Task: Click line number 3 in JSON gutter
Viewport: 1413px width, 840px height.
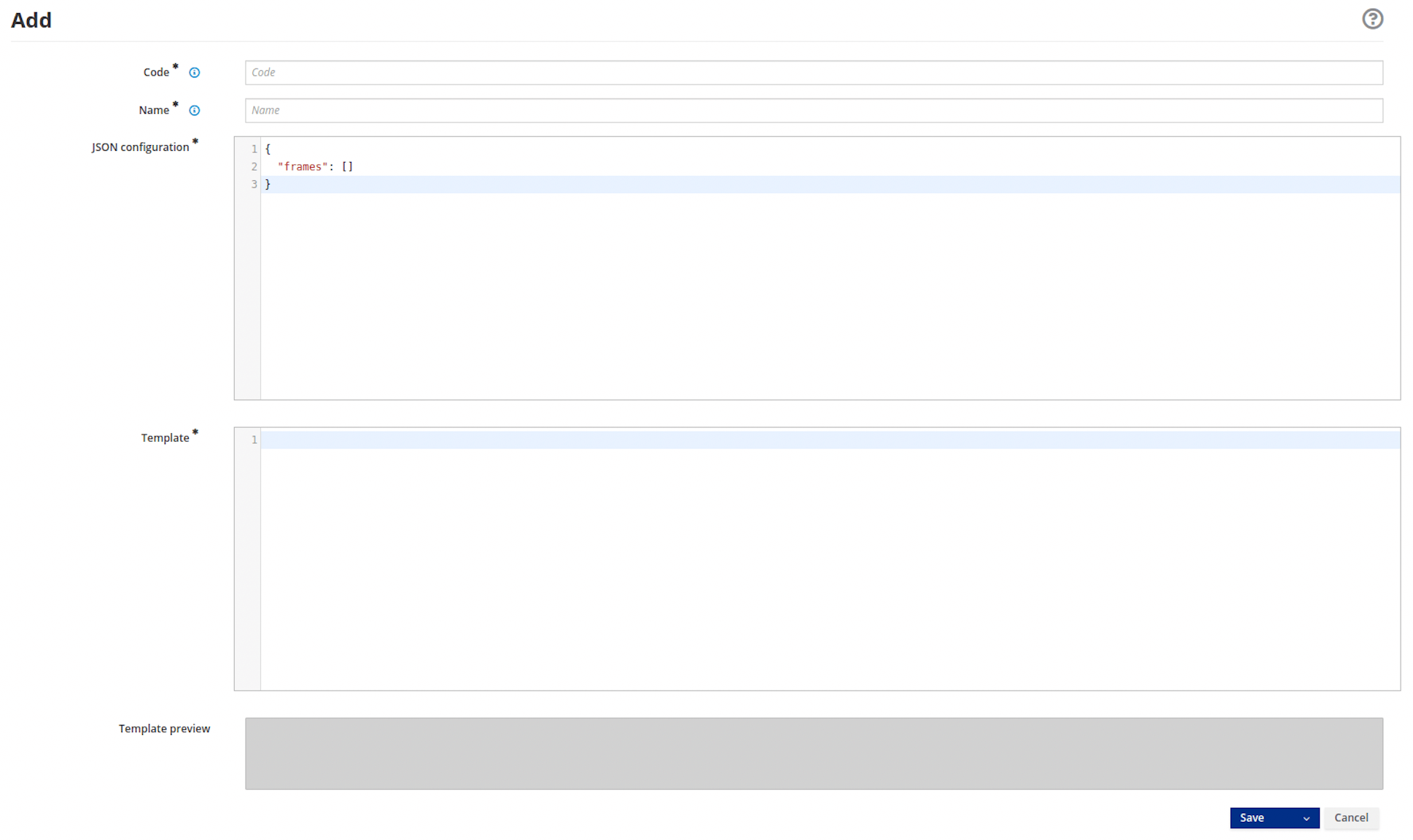Action: (x=254, y=184)
